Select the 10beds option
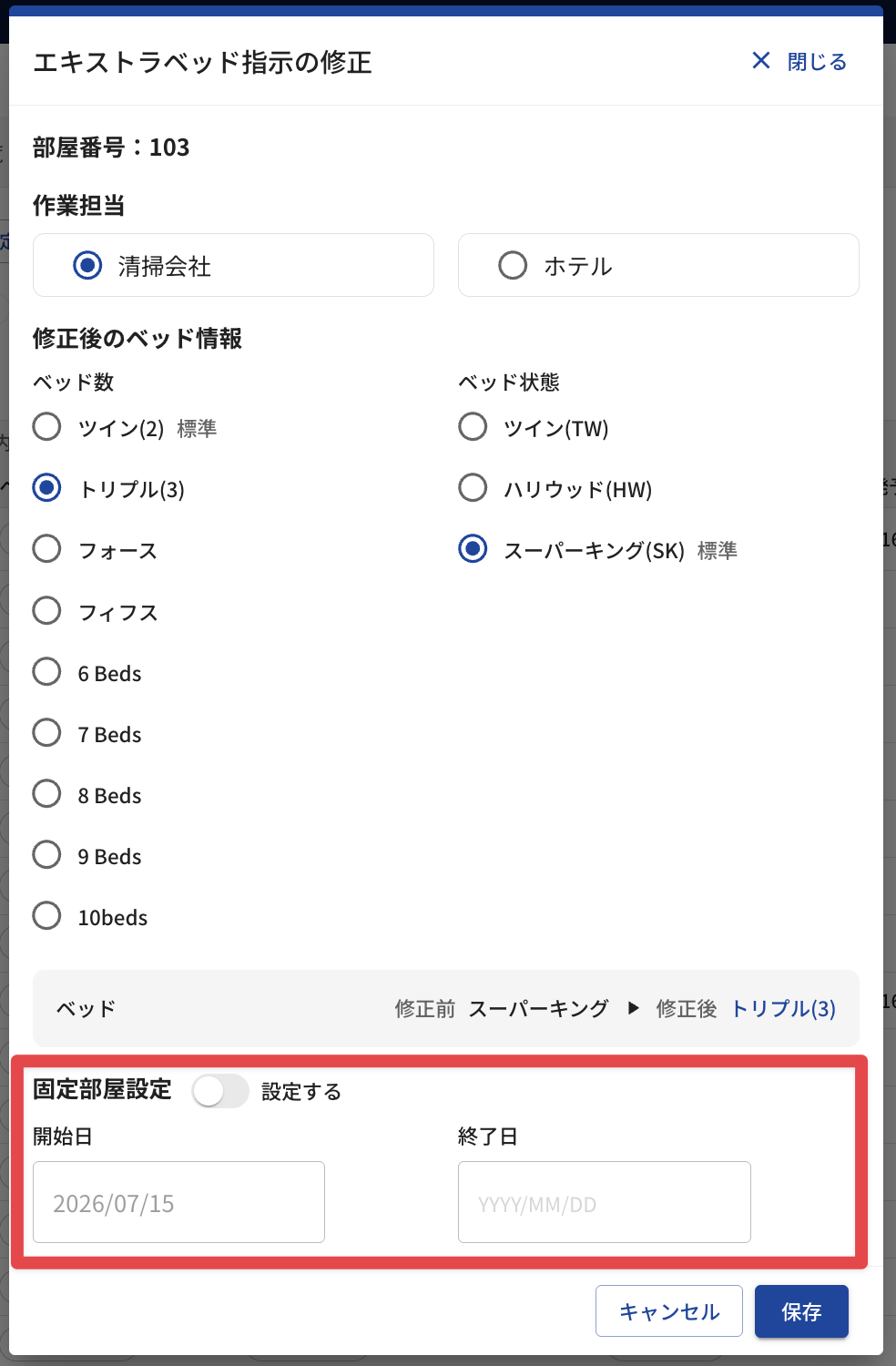The height and width of the screenshot is (1366, 896). (46, 915)
